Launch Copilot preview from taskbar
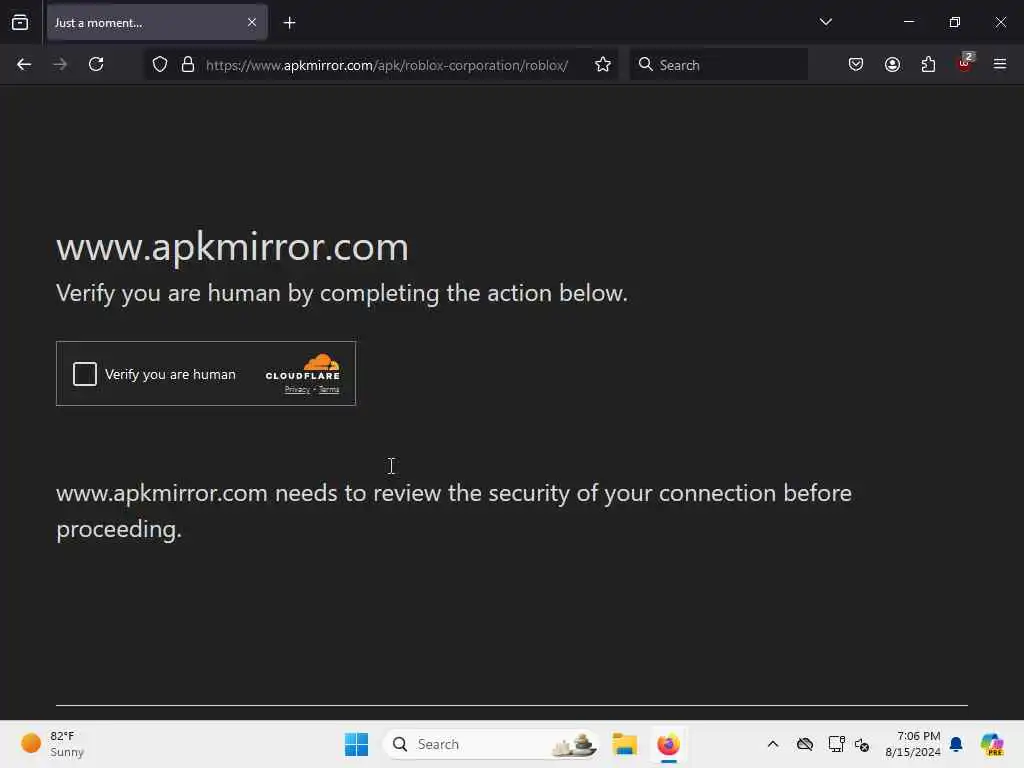Screen dimensions: 1024x768 click(992, 744)
